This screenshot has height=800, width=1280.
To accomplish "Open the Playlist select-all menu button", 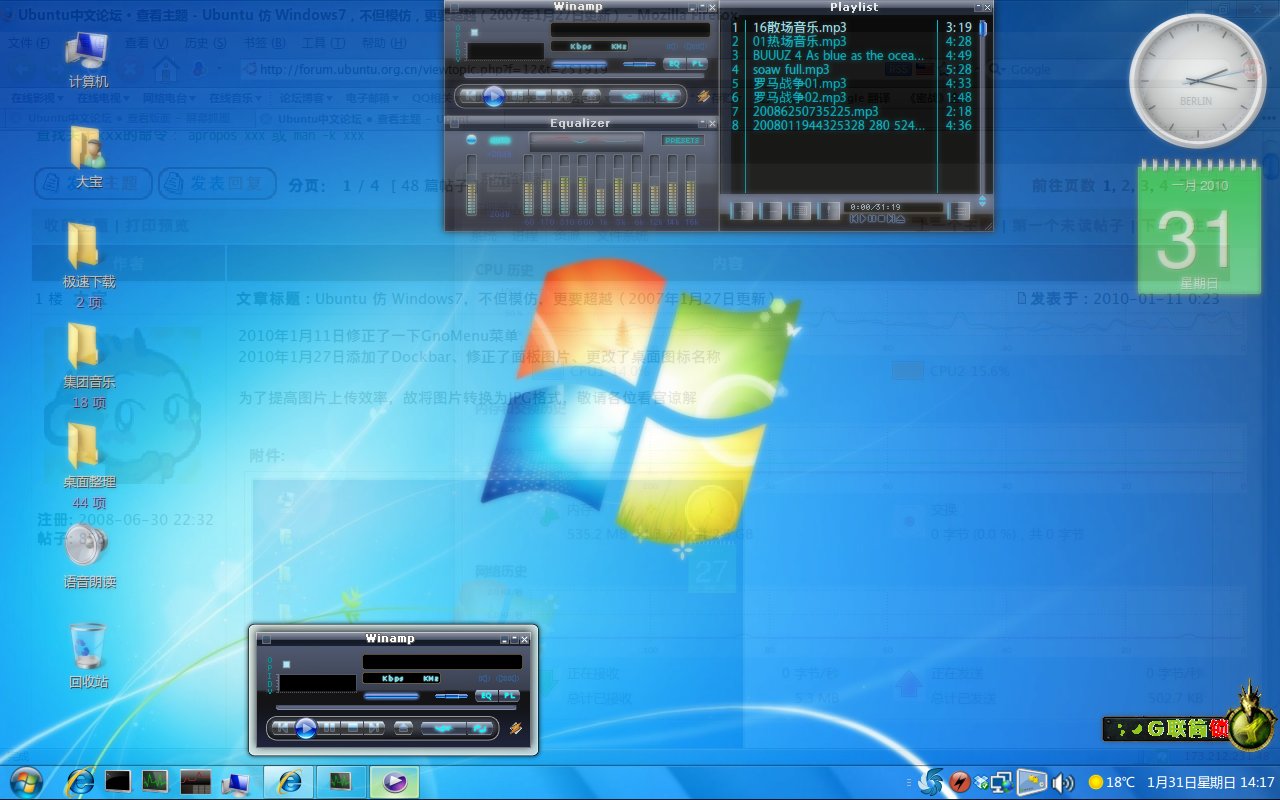I will (800, 210).
